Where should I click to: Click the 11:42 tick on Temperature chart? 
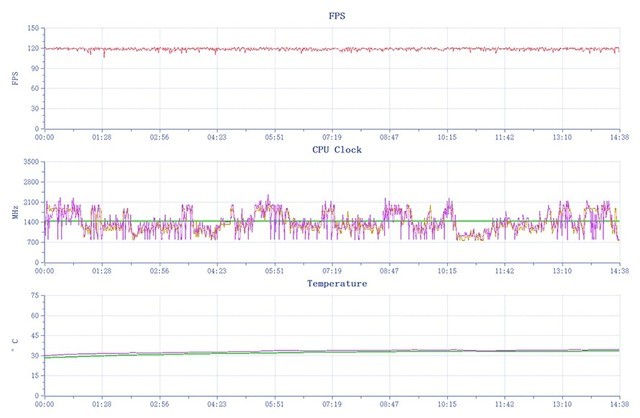click(x=505, y=405)
